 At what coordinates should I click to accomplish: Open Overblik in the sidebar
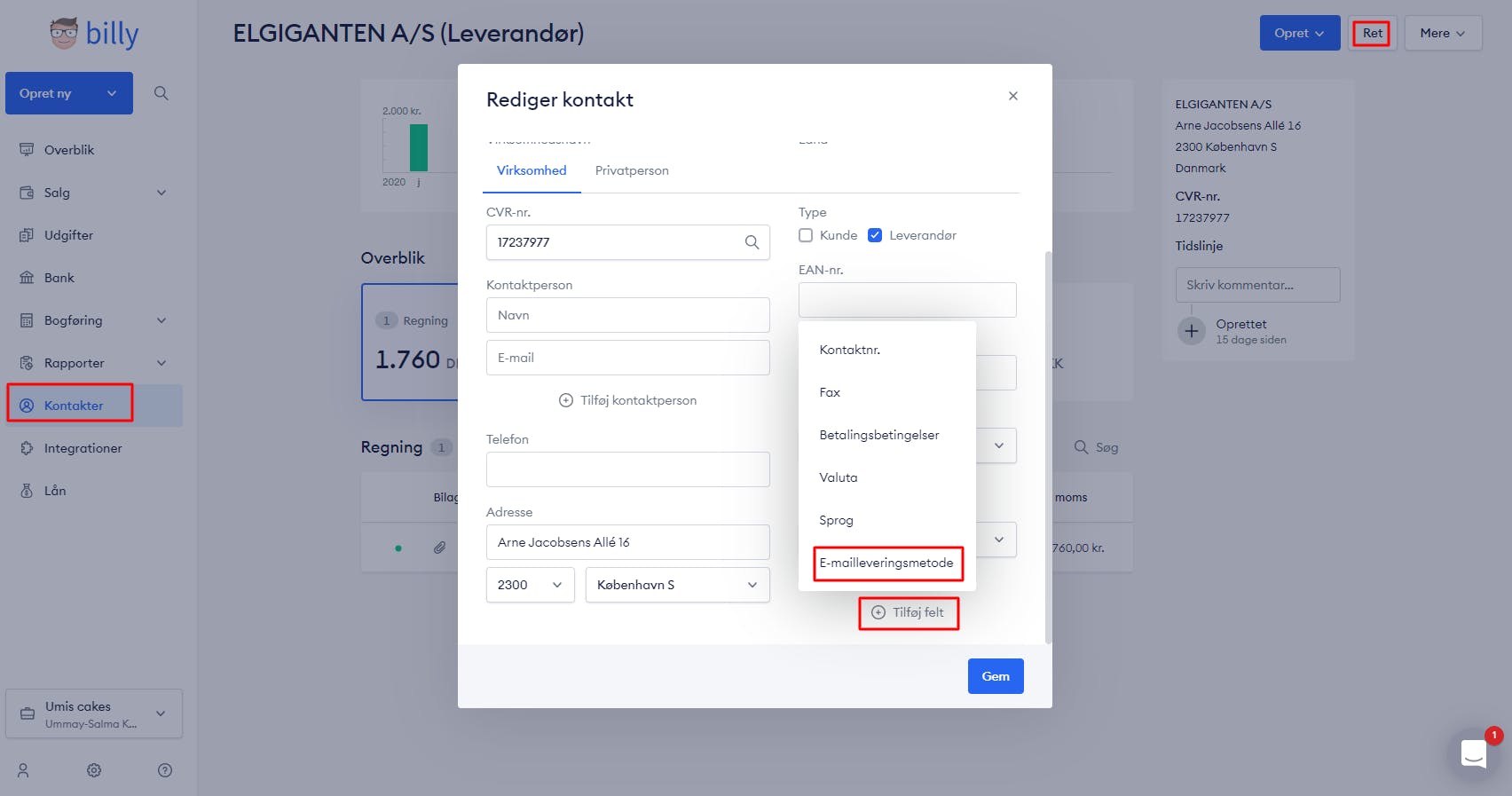(69, 150)
